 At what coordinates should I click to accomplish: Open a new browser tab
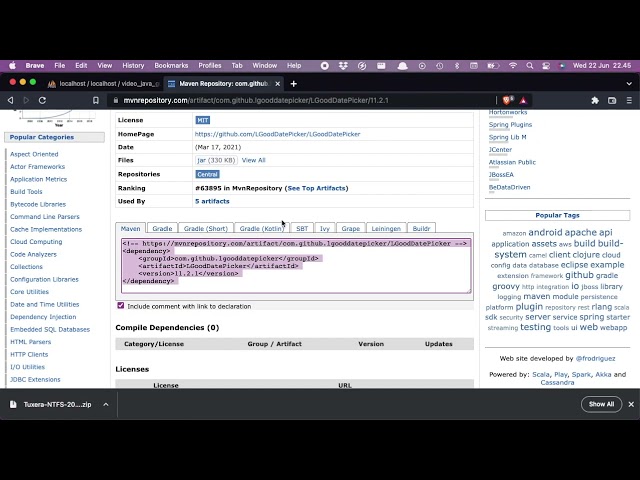[x=293, y=84]
